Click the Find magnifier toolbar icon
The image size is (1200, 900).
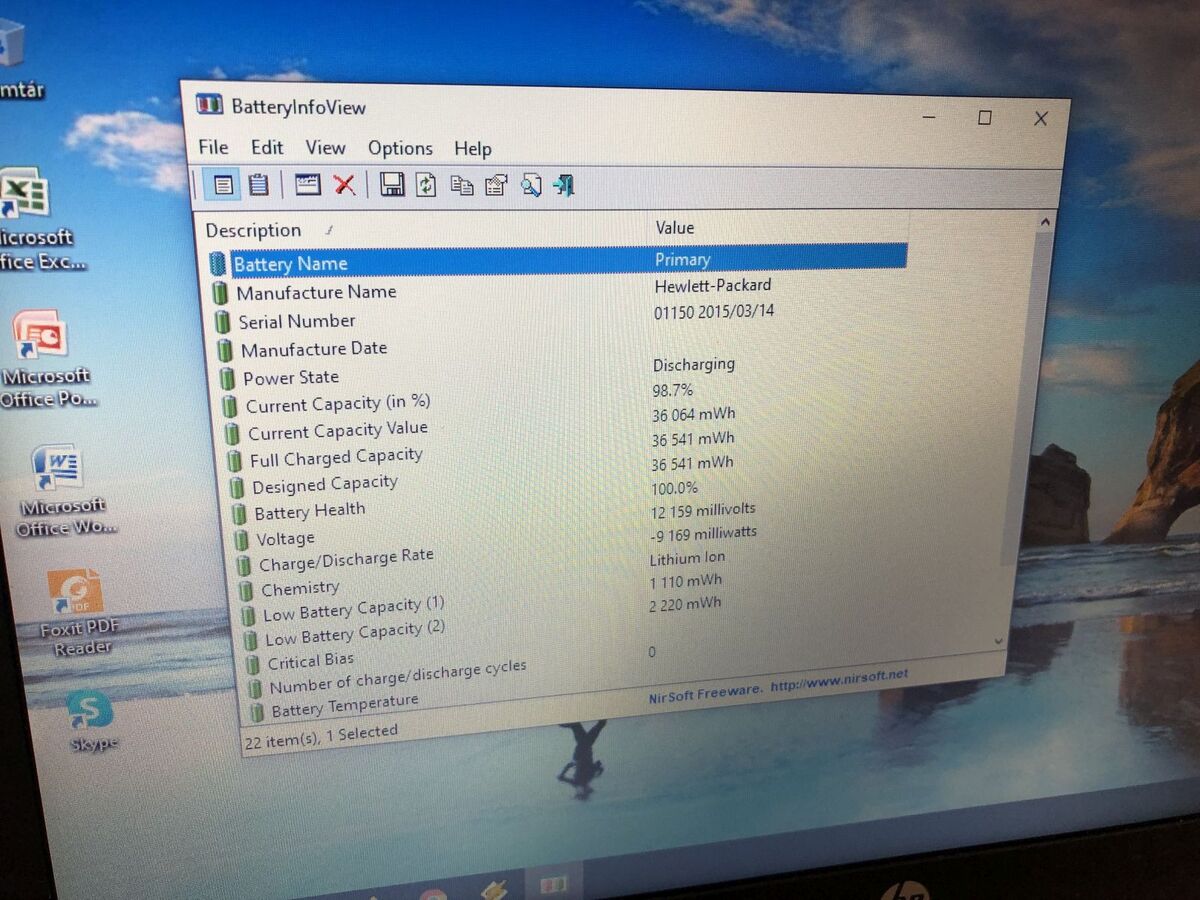click(530, 185)
